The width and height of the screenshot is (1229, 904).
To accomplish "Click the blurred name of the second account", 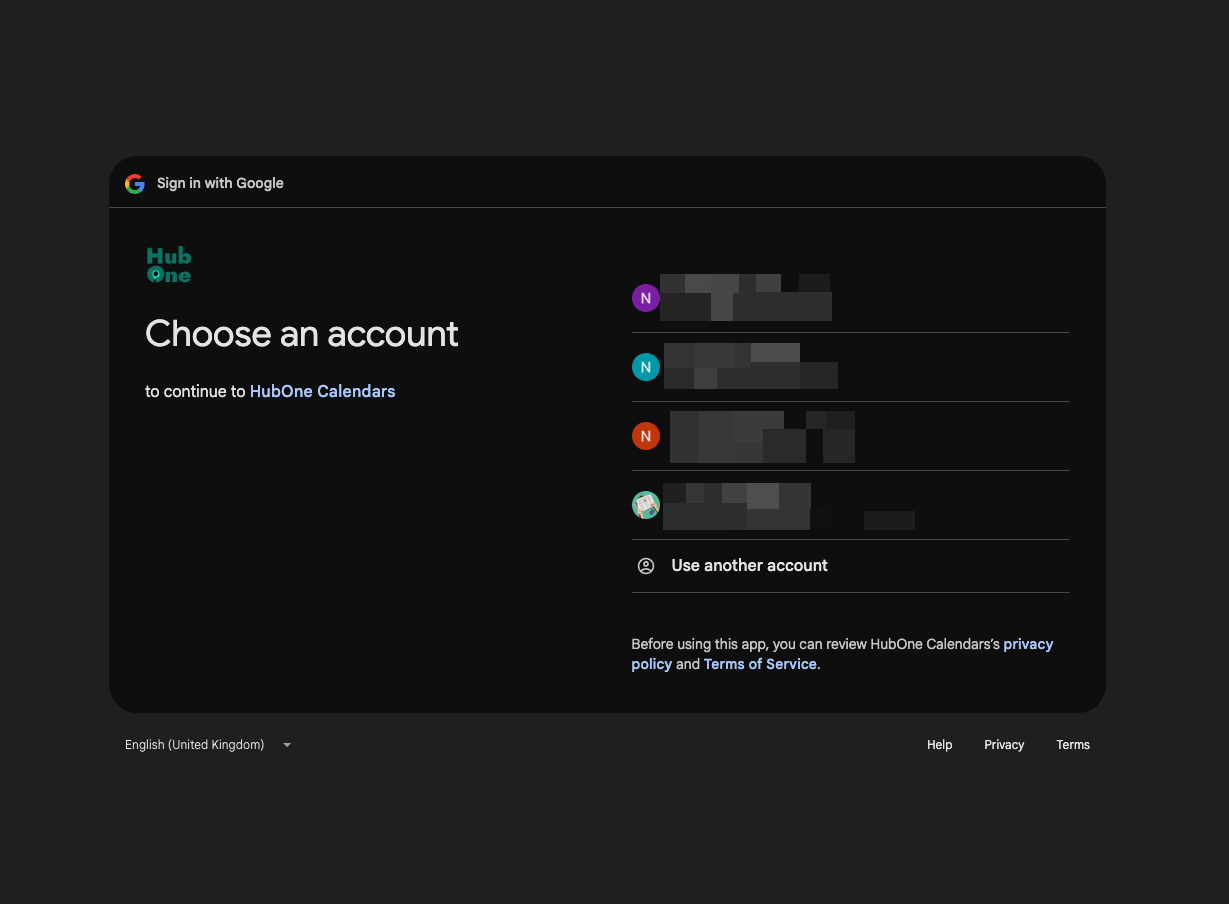I will (x=732, y=353).
